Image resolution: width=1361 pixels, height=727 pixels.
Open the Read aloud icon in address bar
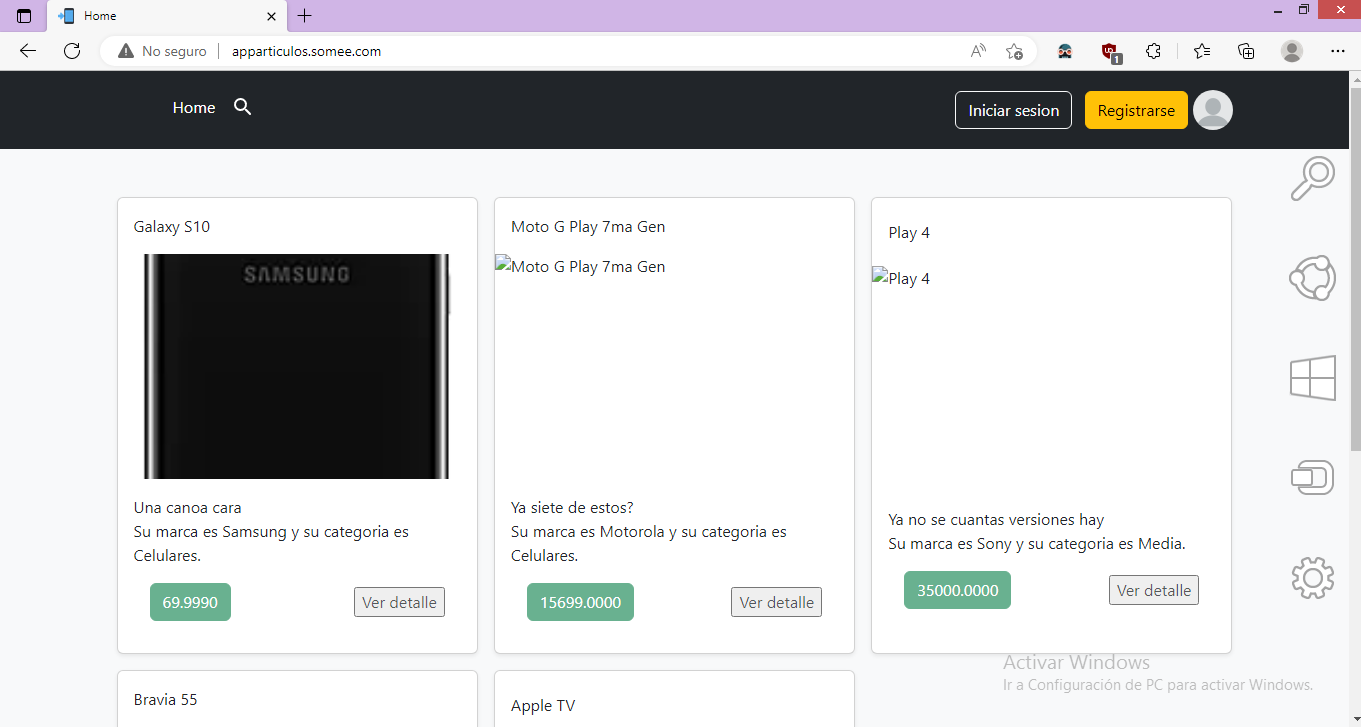click(x=978, y=51)
